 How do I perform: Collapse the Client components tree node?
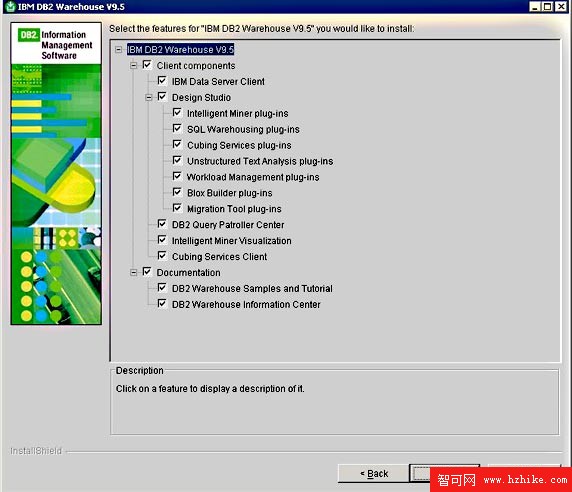134,66
